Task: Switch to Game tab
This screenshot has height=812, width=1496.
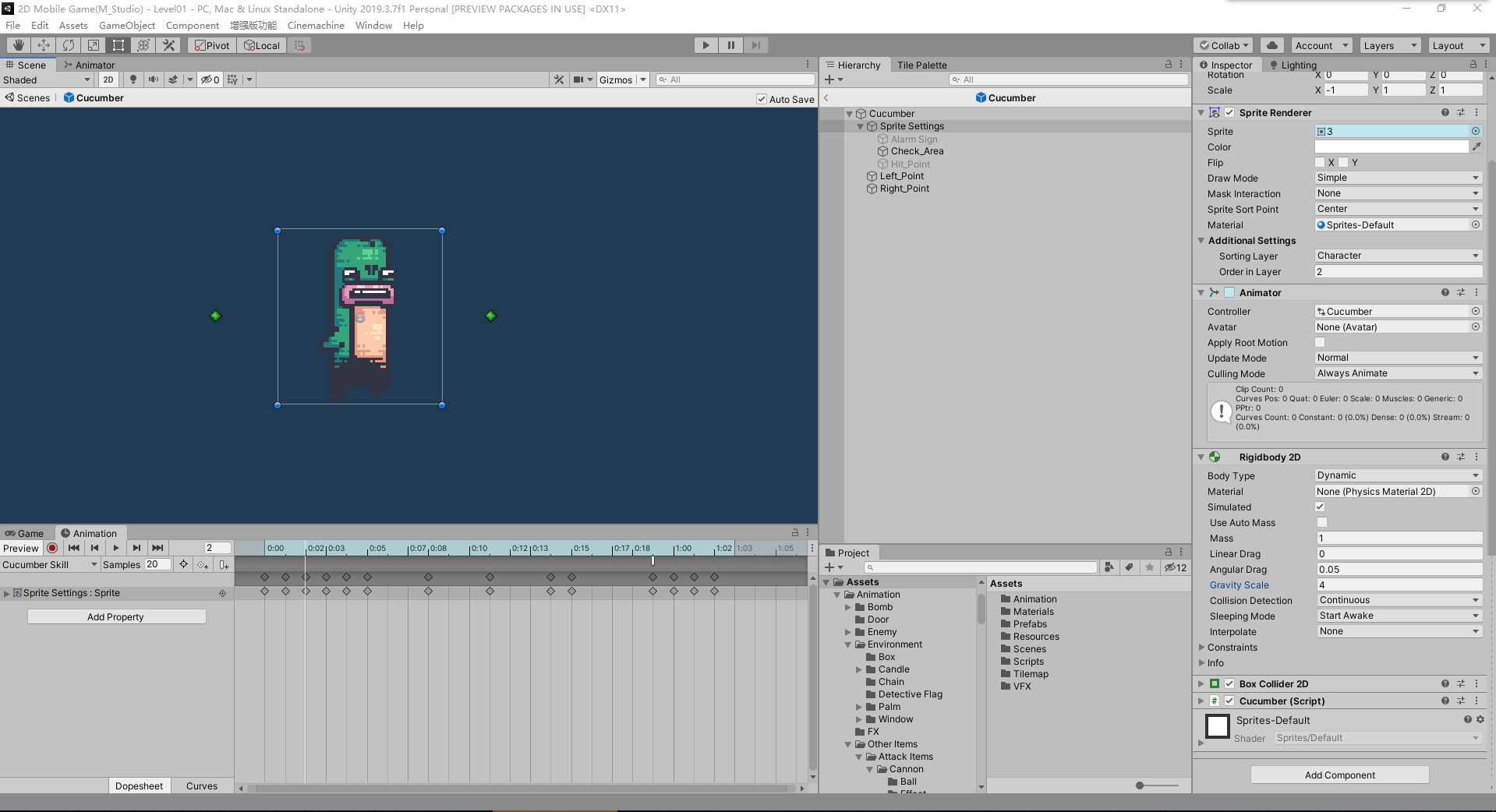Action: (x=24, y=533)
